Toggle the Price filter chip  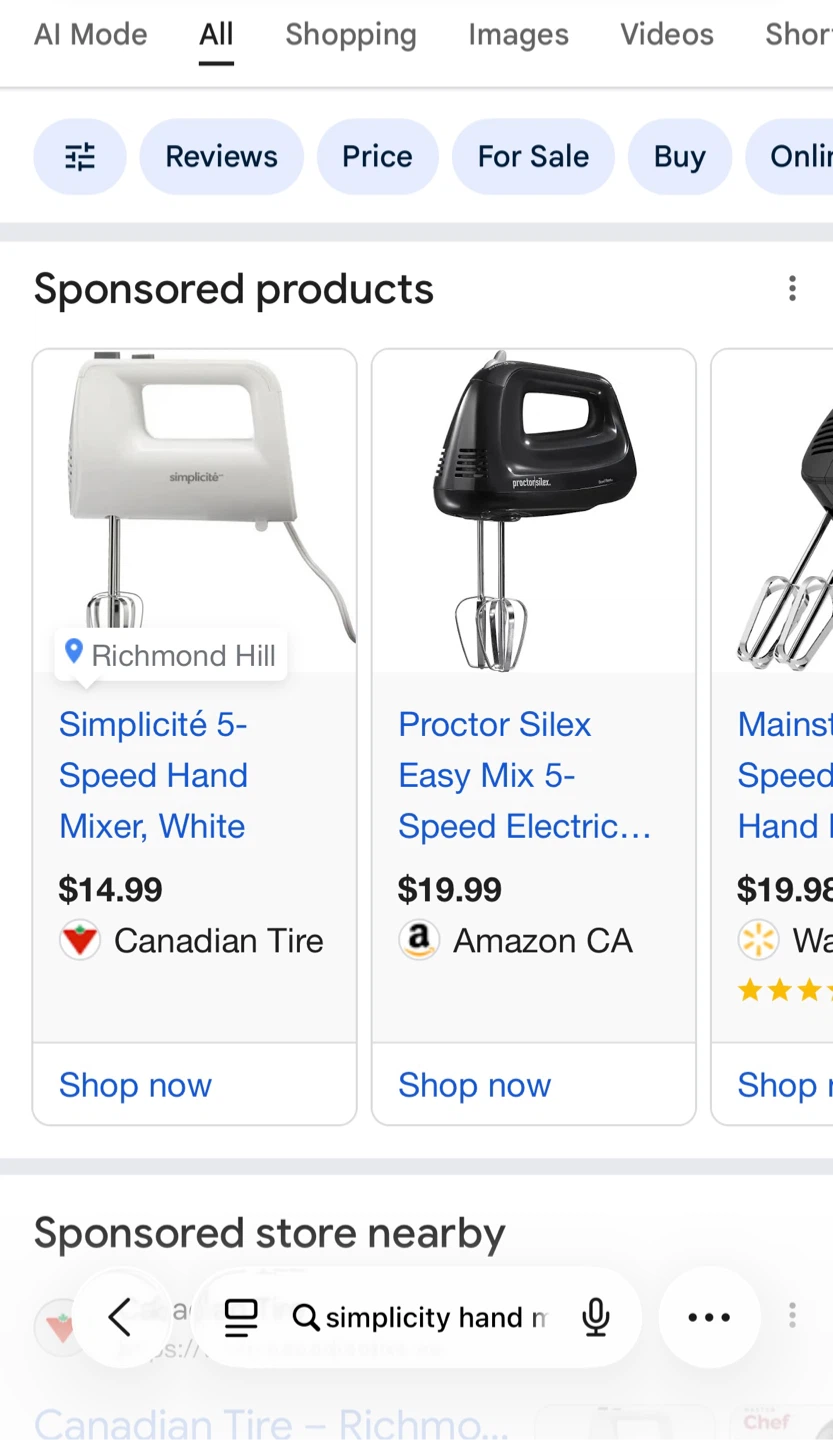(377, 157)
